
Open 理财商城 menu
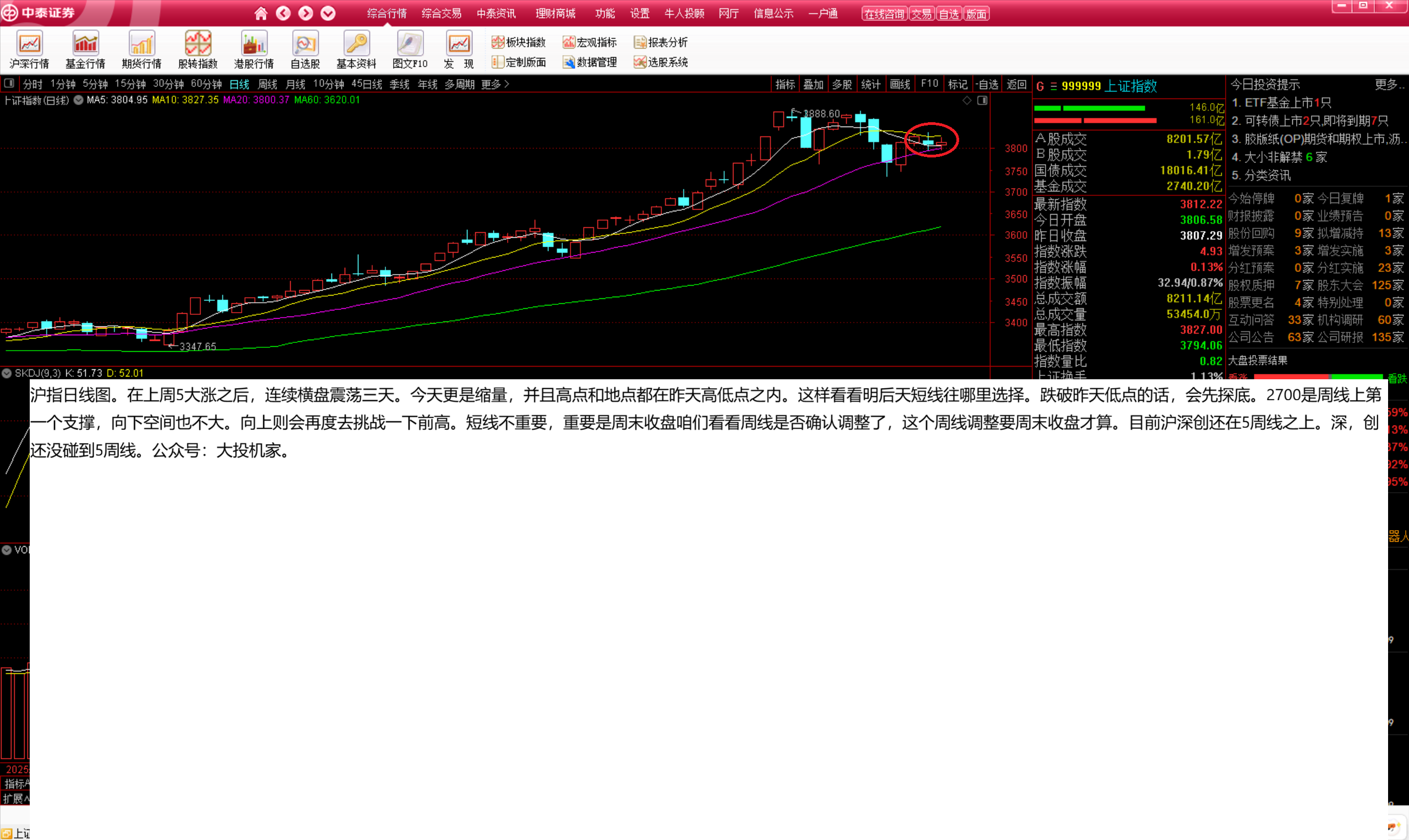(x=556, y=14)
